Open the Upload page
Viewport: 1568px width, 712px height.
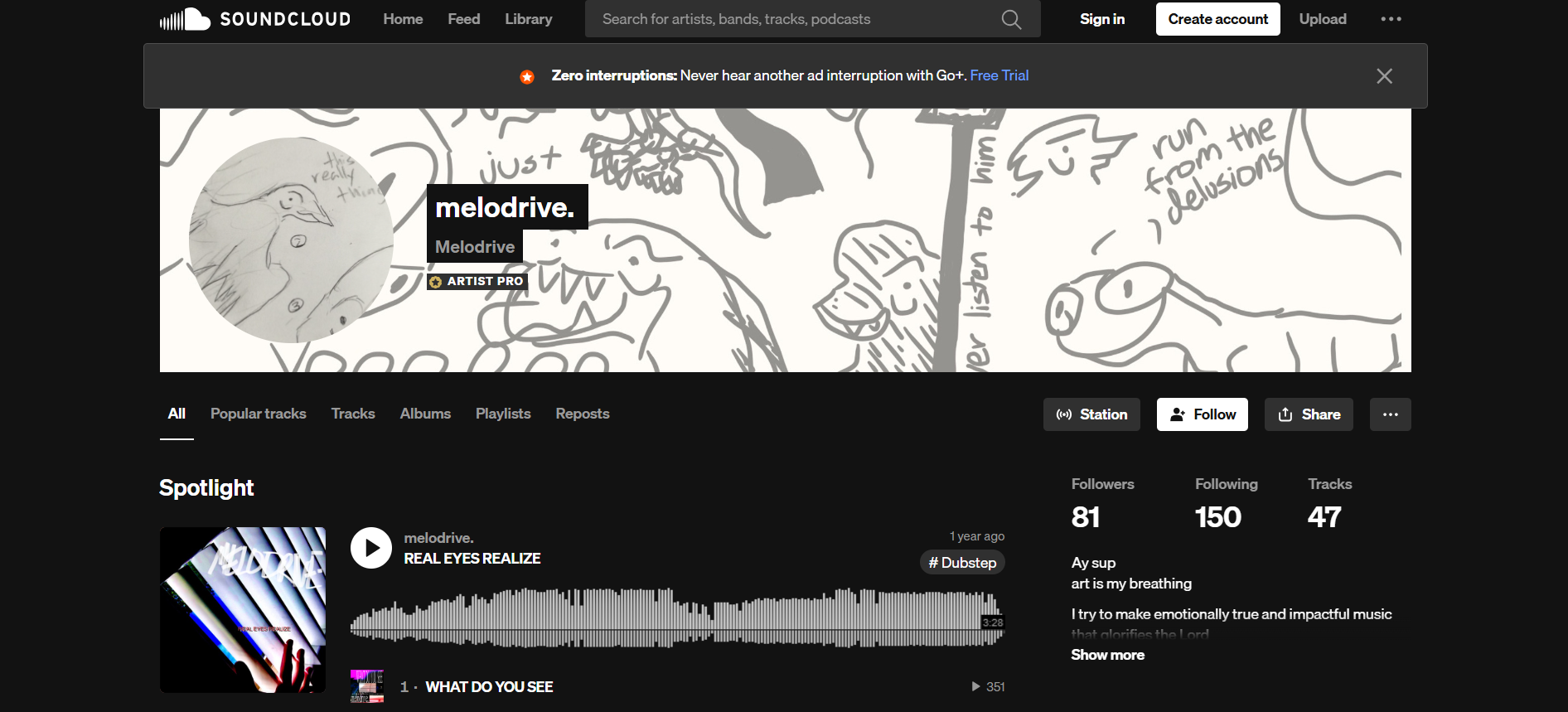click(x=1323, y=19)
